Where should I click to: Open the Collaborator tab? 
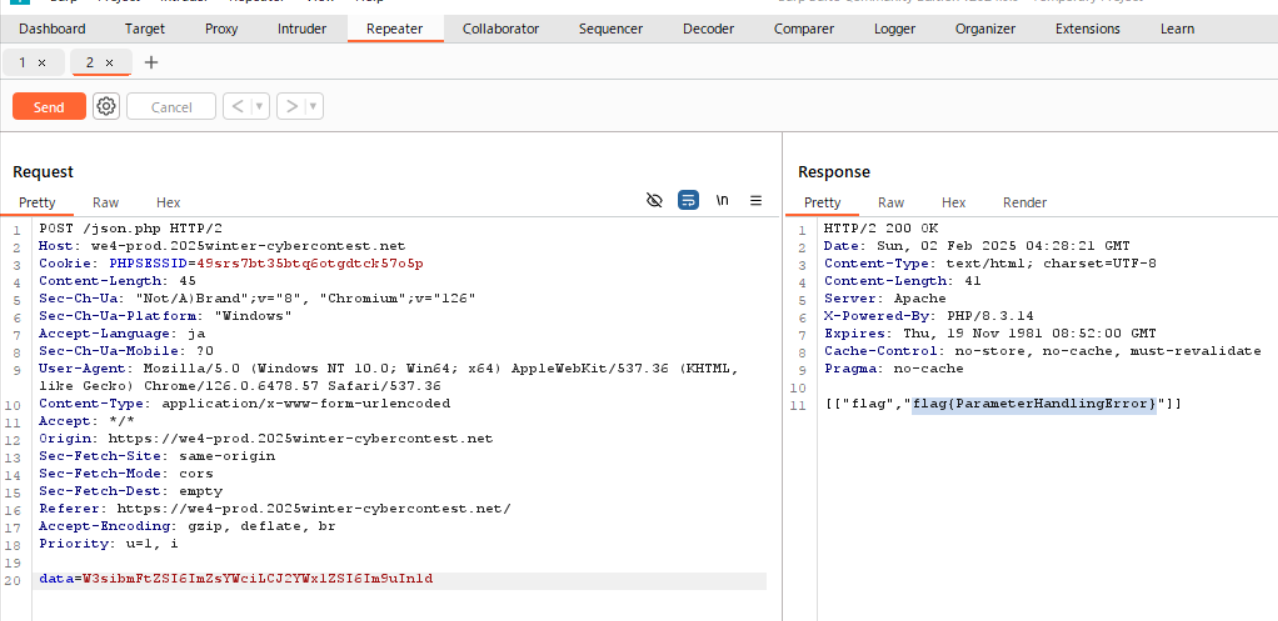pos(501,29)
